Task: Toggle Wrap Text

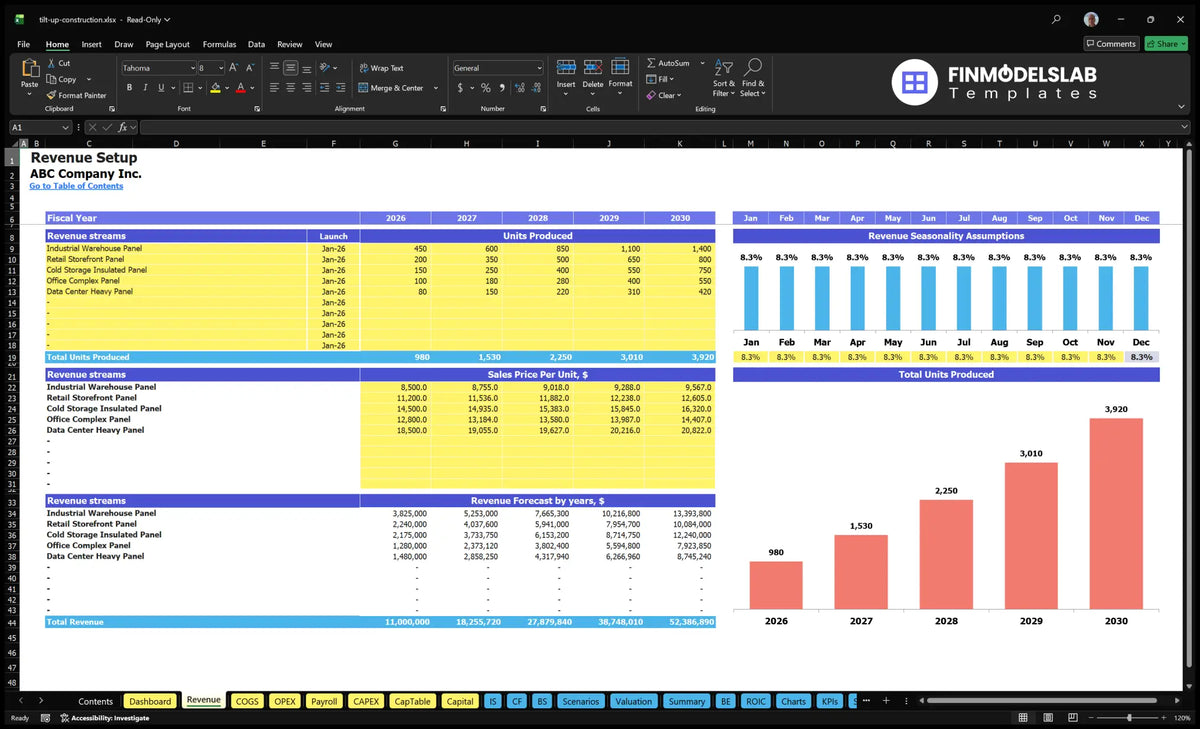Action: tap(381, 68)
